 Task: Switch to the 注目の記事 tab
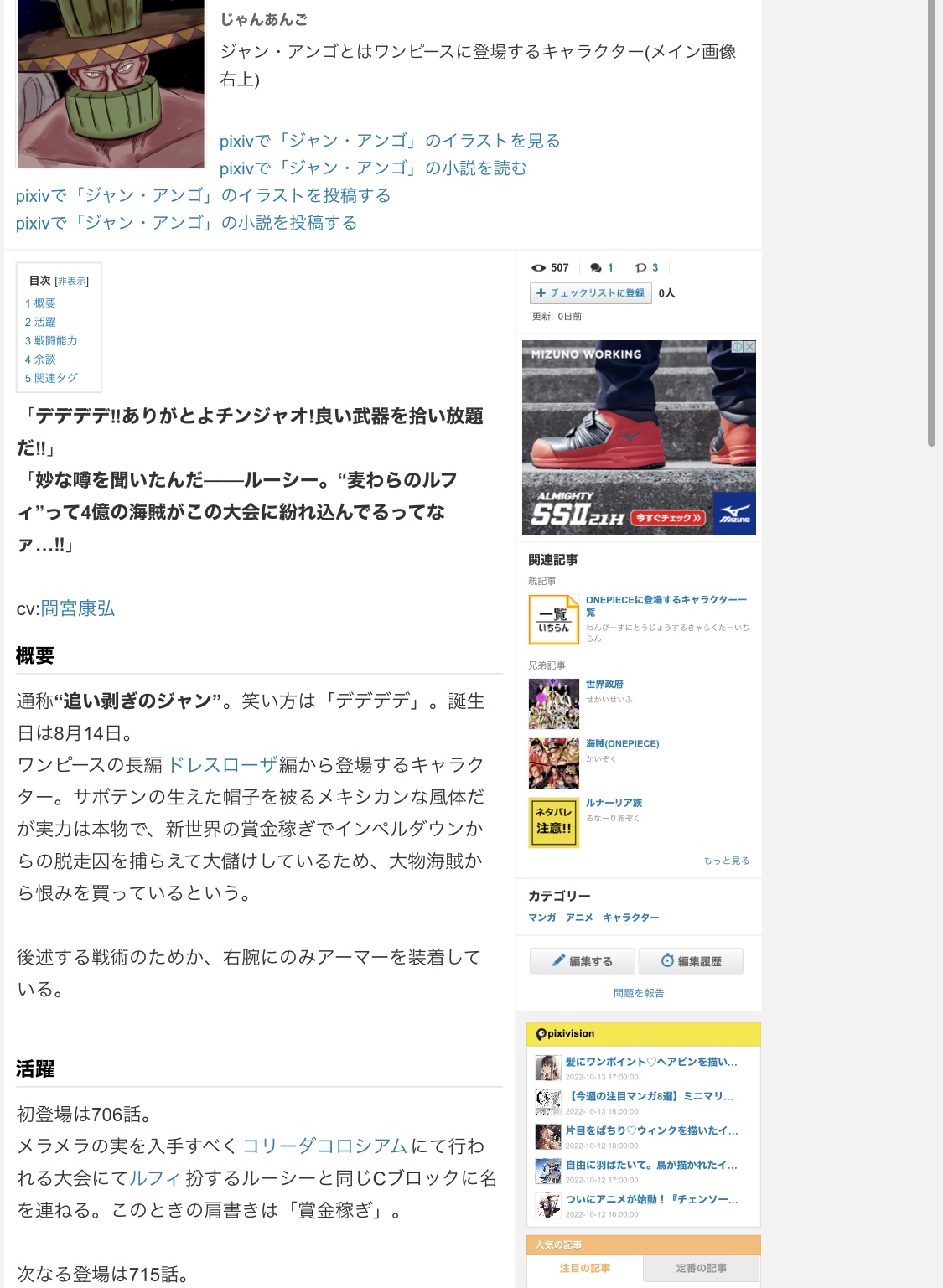(x=585, y=1268)
